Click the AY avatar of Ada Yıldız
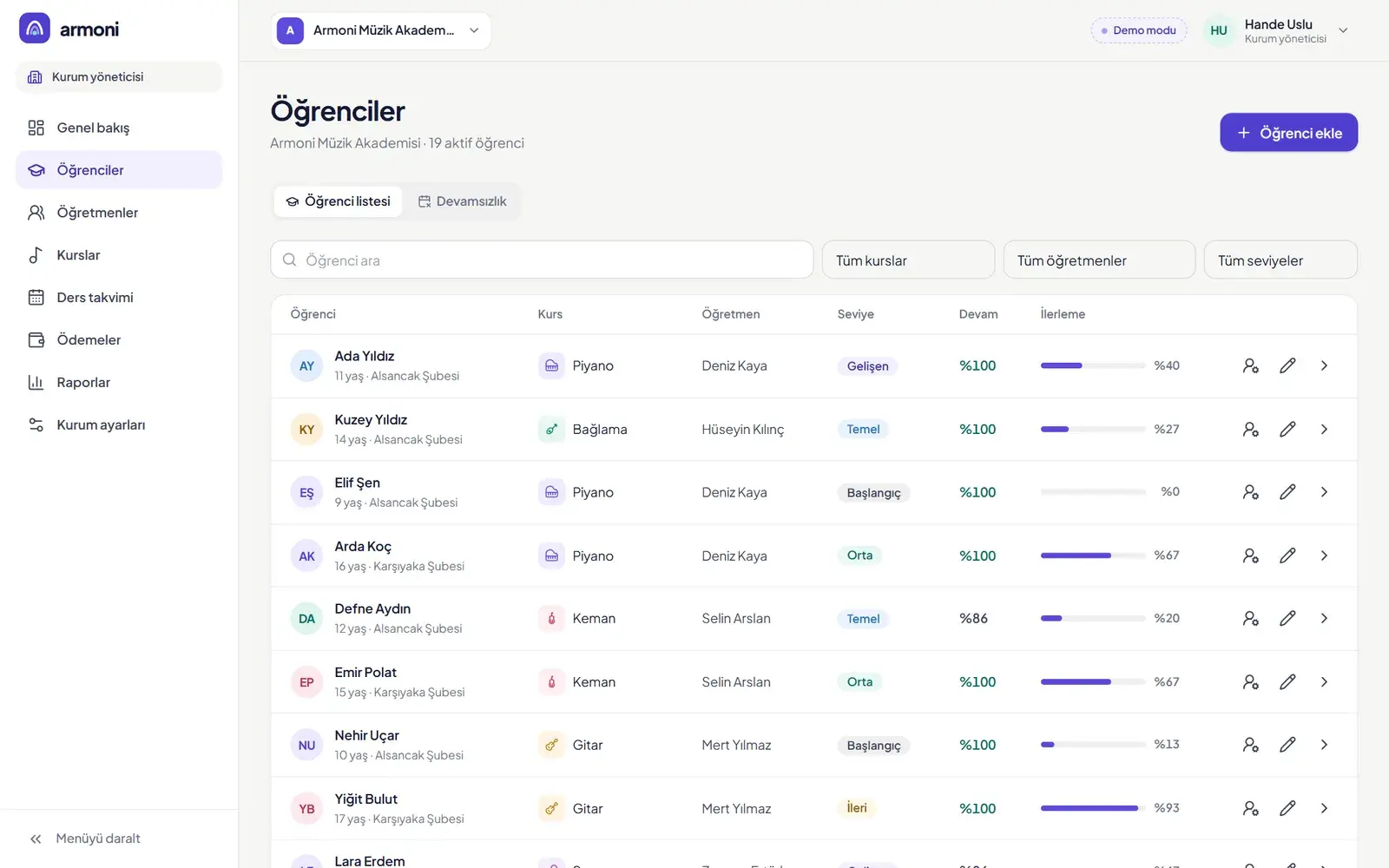This screenshot has height=868, width=1389. 306,365
